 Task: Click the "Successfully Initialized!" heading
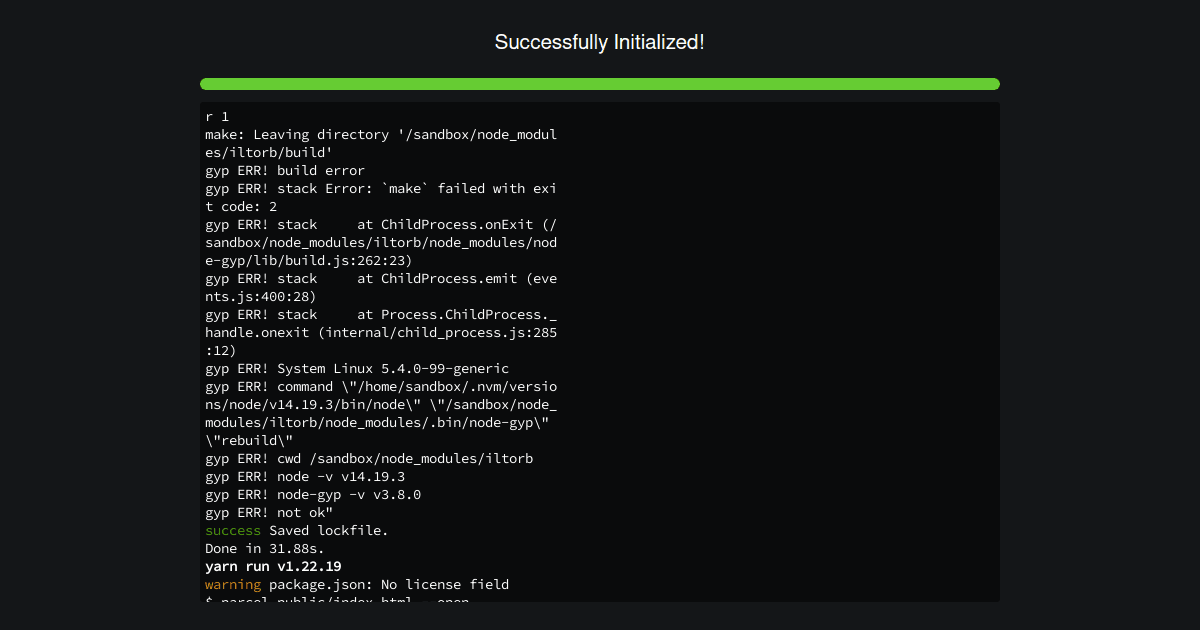[600, 42]
